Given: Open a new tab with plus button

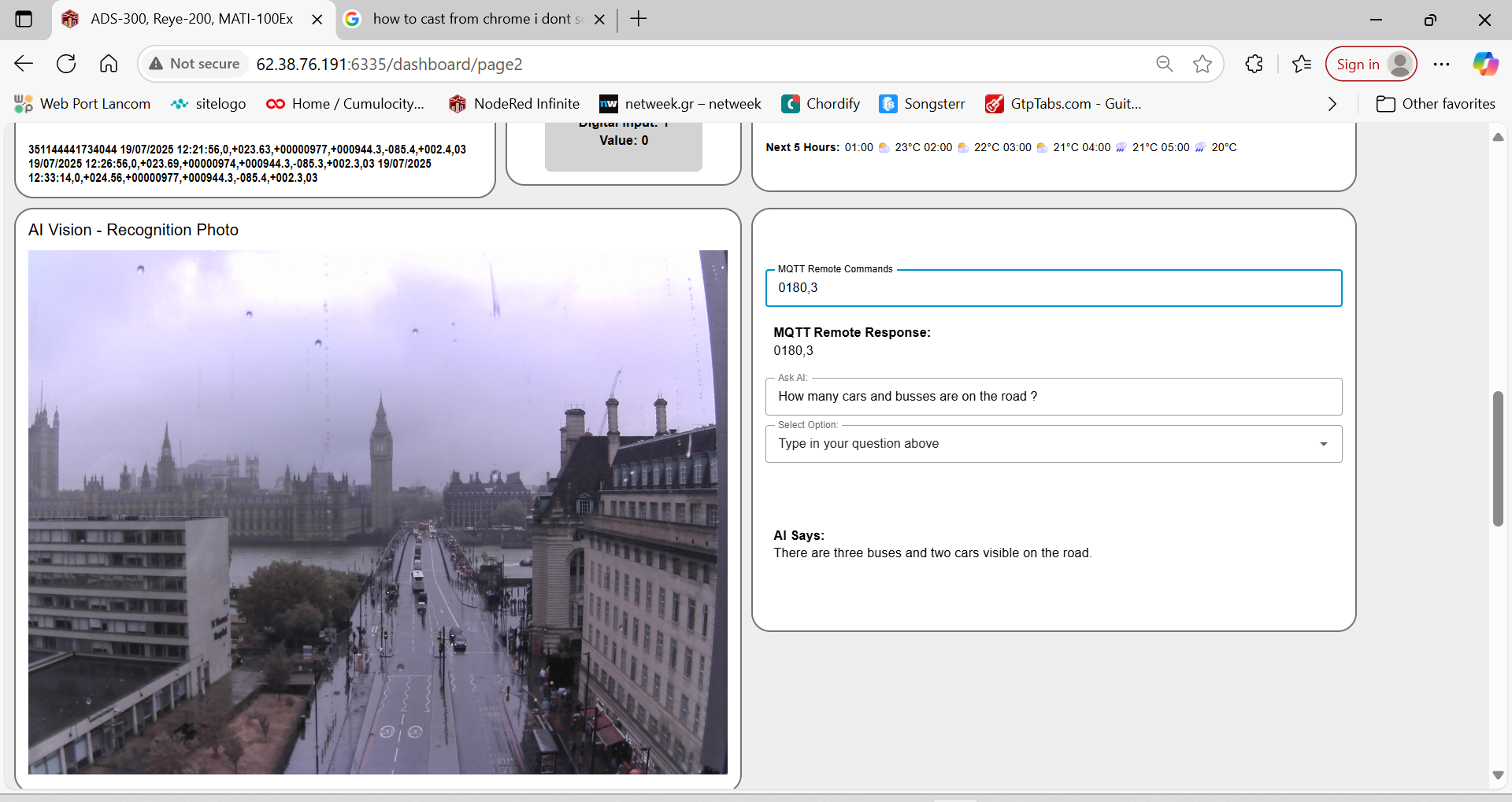Looking at the screenshot, I should click(639, 19).
